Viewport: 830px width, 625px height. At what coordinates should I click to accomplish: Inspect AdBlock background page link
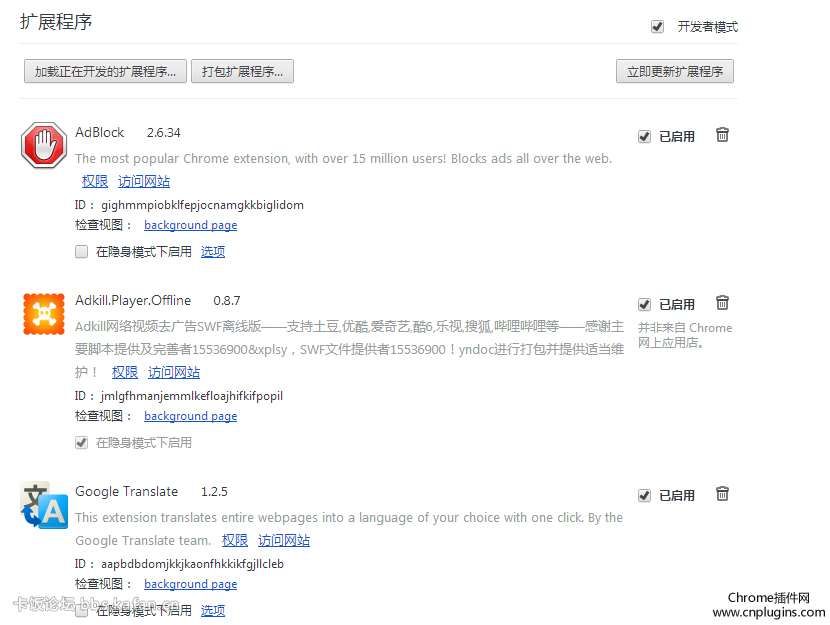click(x=190, y=226)
